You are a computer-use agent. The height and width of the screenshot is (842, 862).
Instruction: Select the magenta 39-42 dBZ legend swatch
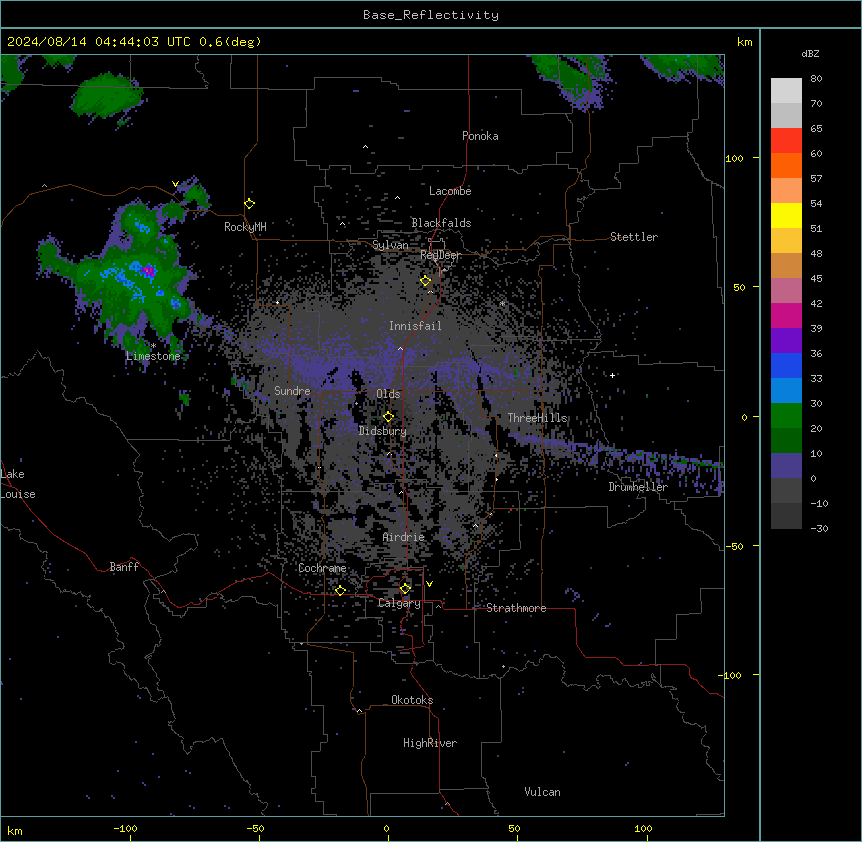point(786,315)
